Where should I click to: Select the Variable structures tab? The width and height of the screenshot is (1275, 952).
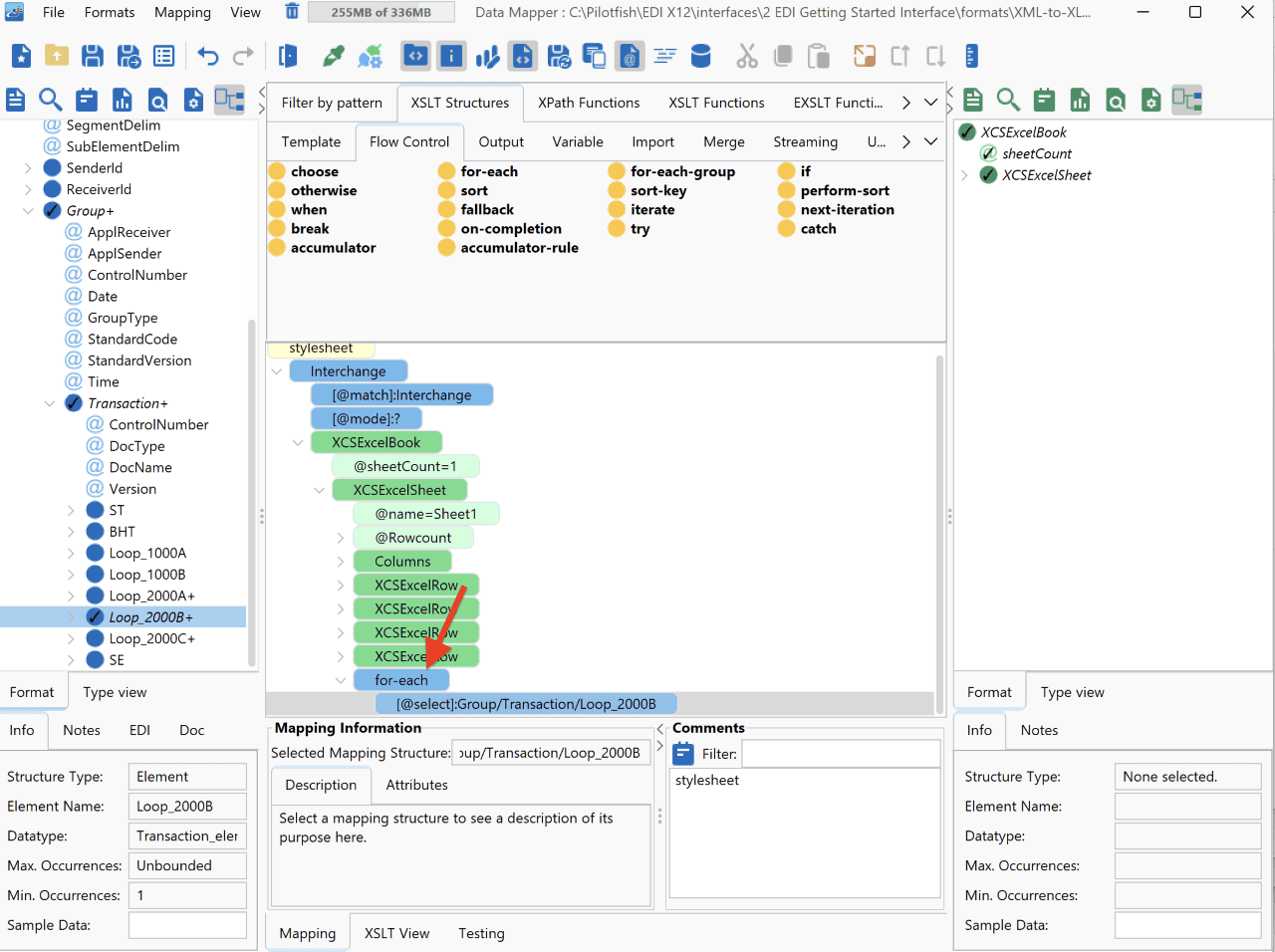578,141
